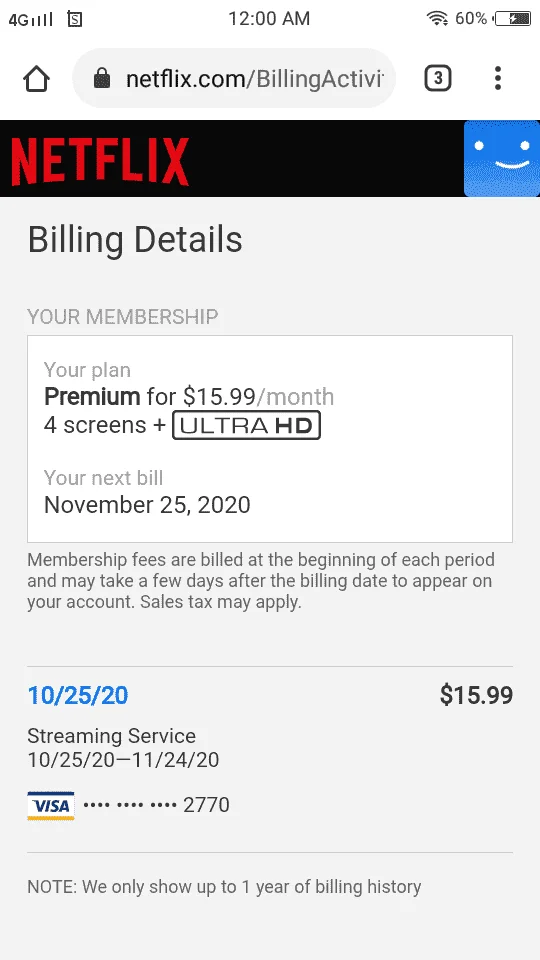Tap the $15.99 charge amount
Image resolution: width=540 pixels, height=960 pixels.
[476, 695]
